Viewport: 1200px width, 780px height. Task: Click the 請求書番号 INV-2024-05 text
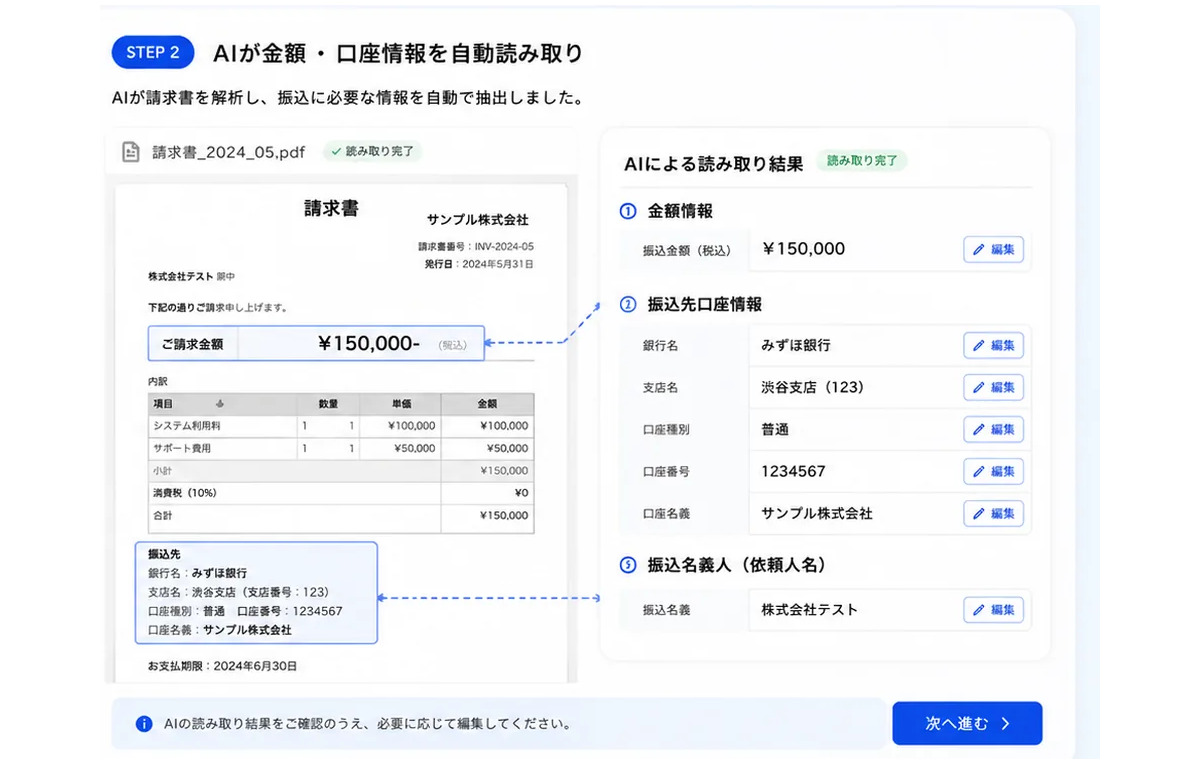pyautogui.click(x=475, y=246)
